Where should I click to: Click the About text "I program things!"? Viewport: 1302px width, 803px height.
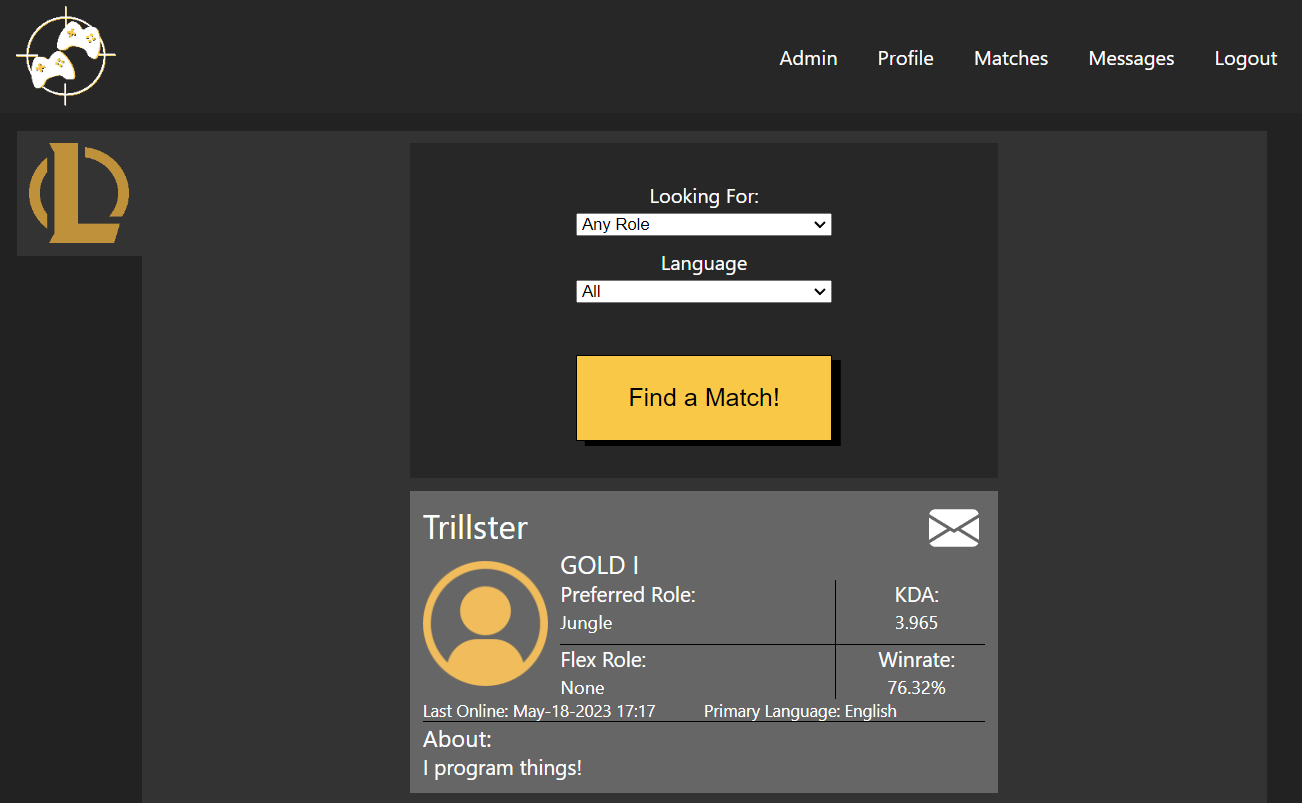[x=502, y=769]
